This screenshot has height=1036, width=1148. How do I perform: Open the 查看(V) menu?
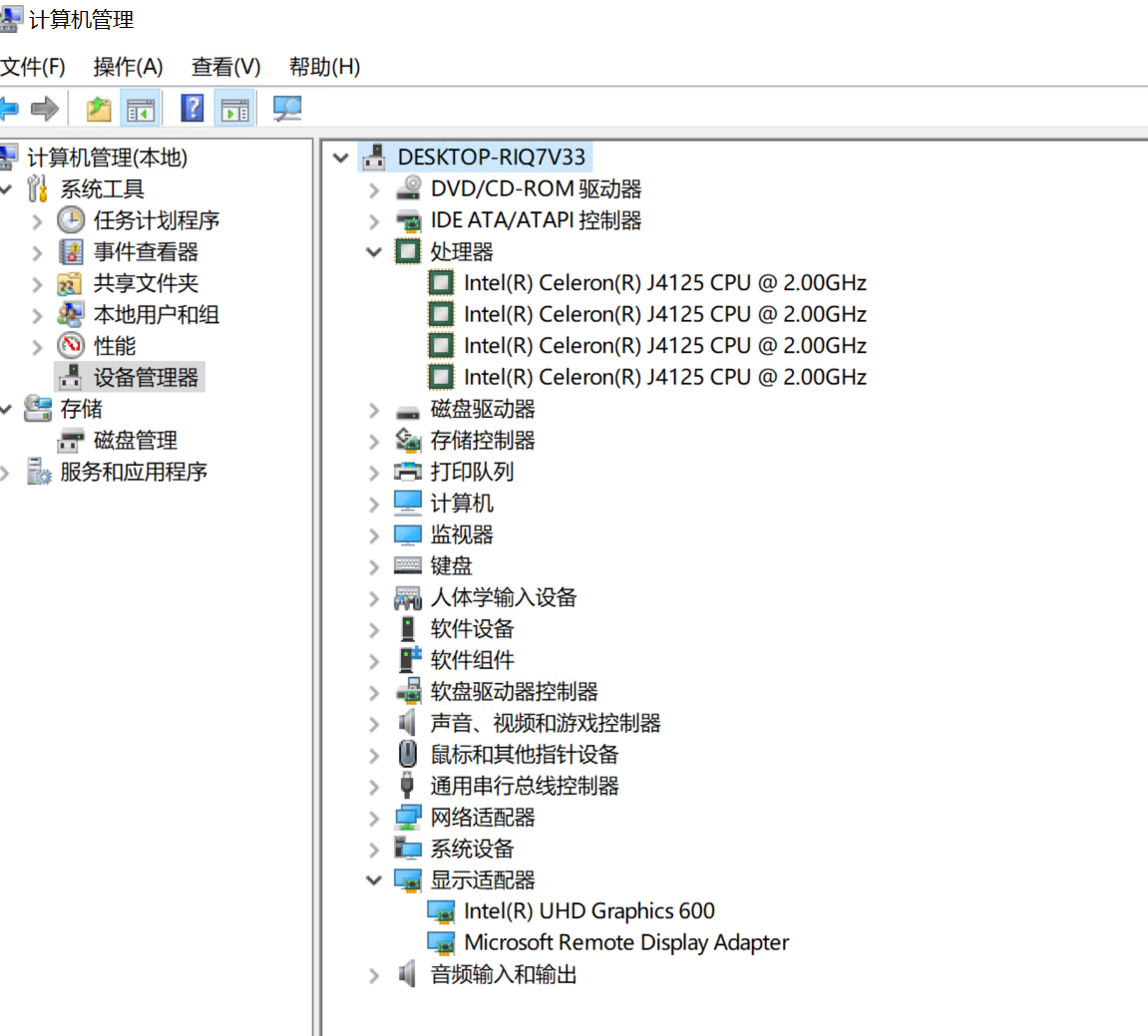click(x=225, y=67)
